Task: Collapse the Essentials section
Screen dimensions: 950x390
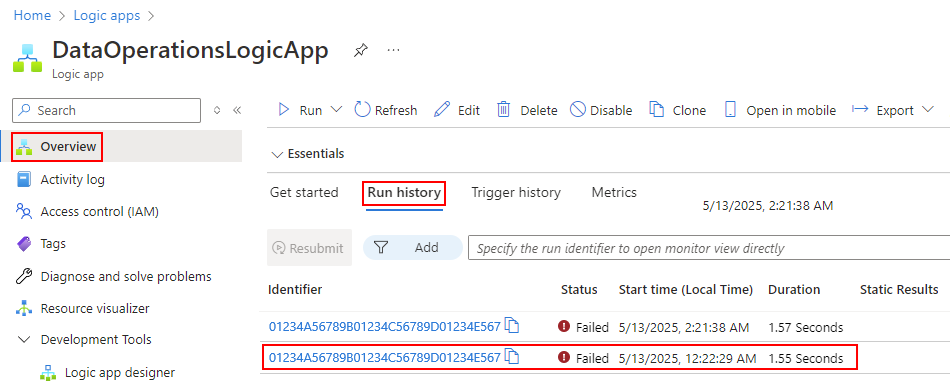Action: point(277,154)
